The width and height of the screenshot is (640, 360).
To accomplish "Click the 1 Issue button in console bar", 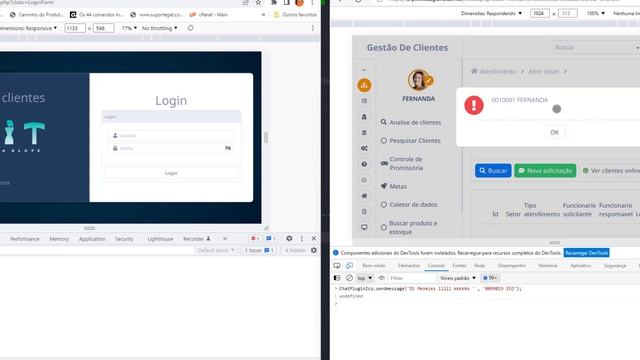I will tap(259, 250).
